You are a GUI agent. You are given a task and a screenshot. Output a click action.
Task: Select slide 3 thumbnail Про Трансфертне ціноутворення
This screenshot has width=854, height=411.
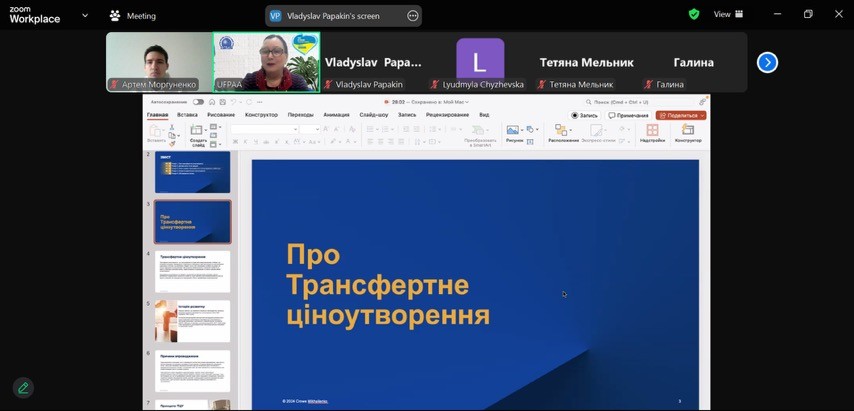(192, 222)
